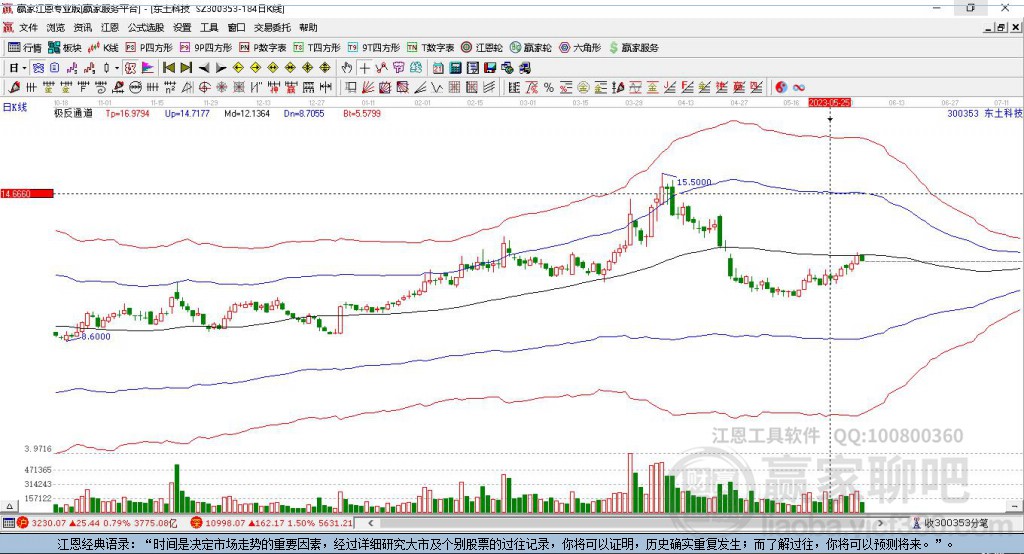Click the horizontal scrollbar left arrow
The image size is (1024, 554).
[371, 523]
